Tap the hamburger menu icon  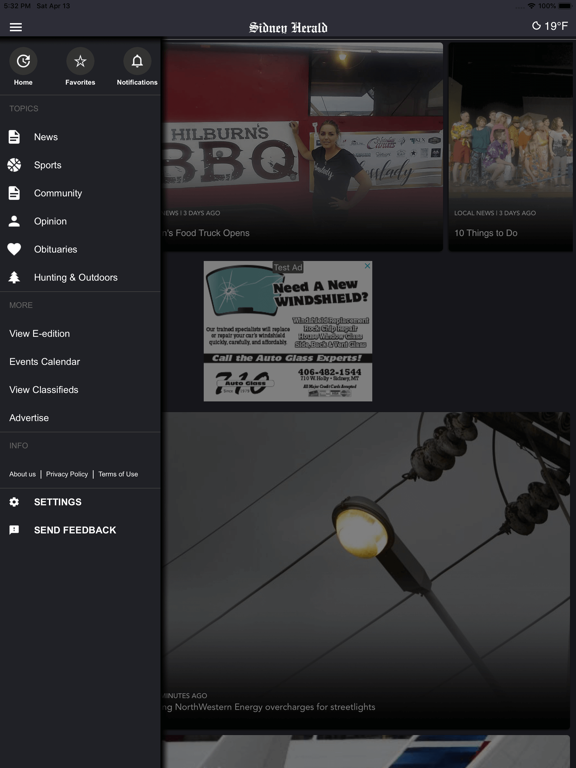coord(16,27)
